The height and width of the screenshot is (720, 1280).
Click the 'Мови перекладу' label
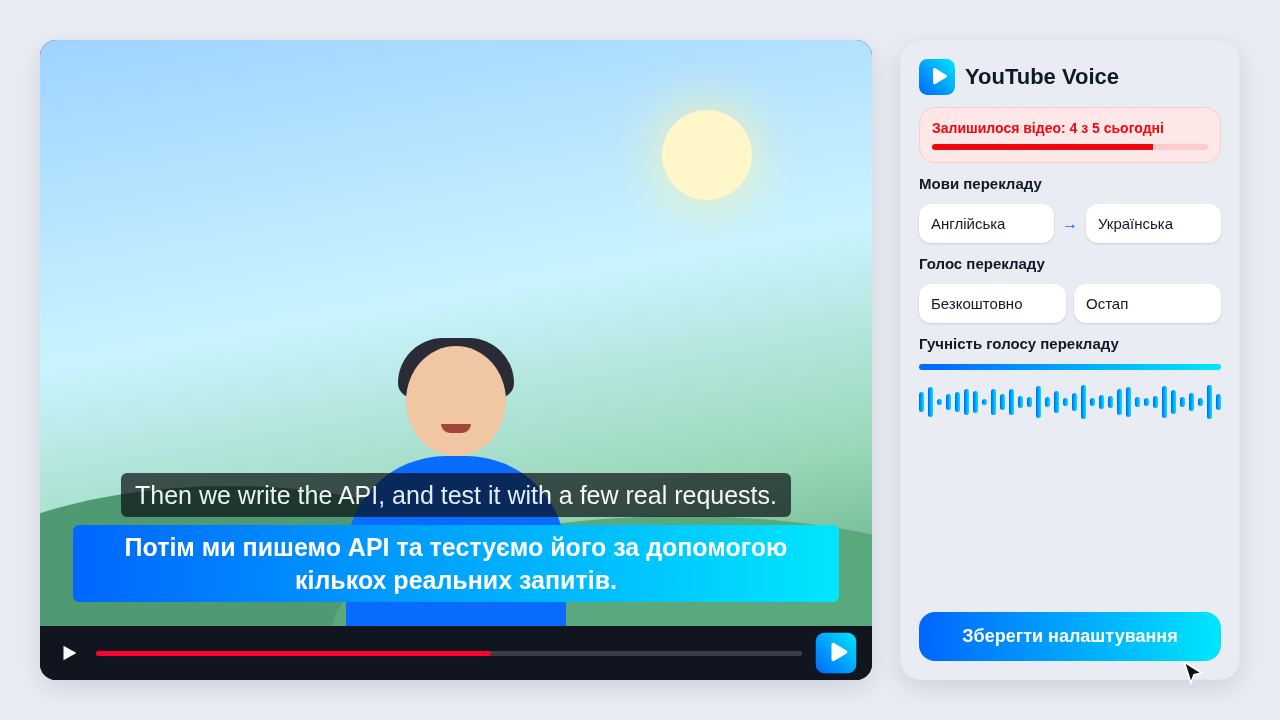click(980, 184)
